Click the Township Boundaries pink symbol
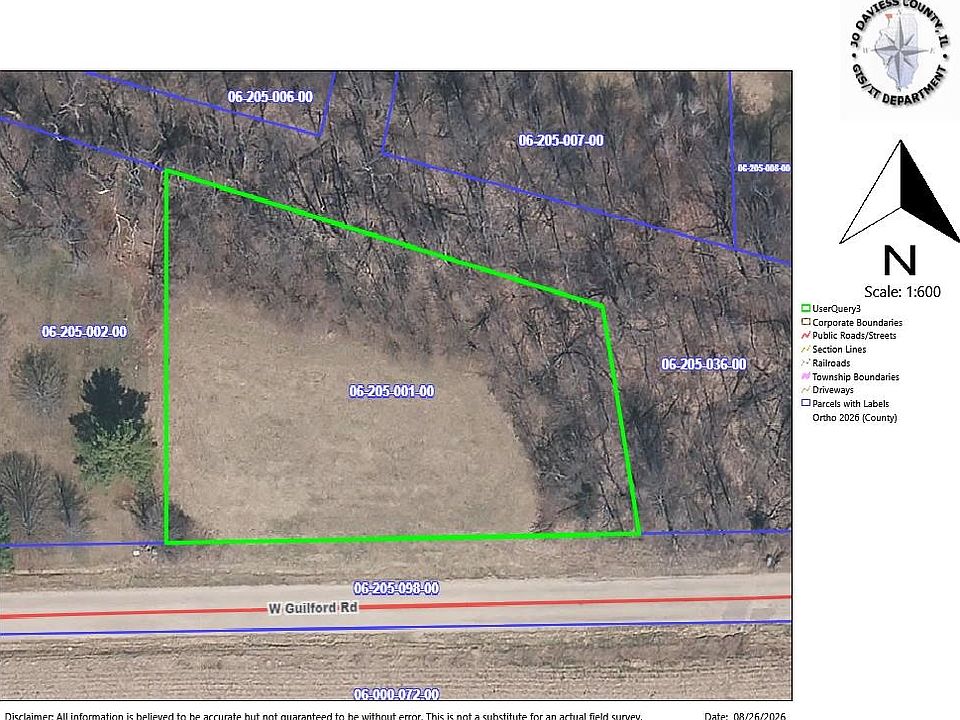This screenshot has height=720, width=960. click(x=806, y=377)
